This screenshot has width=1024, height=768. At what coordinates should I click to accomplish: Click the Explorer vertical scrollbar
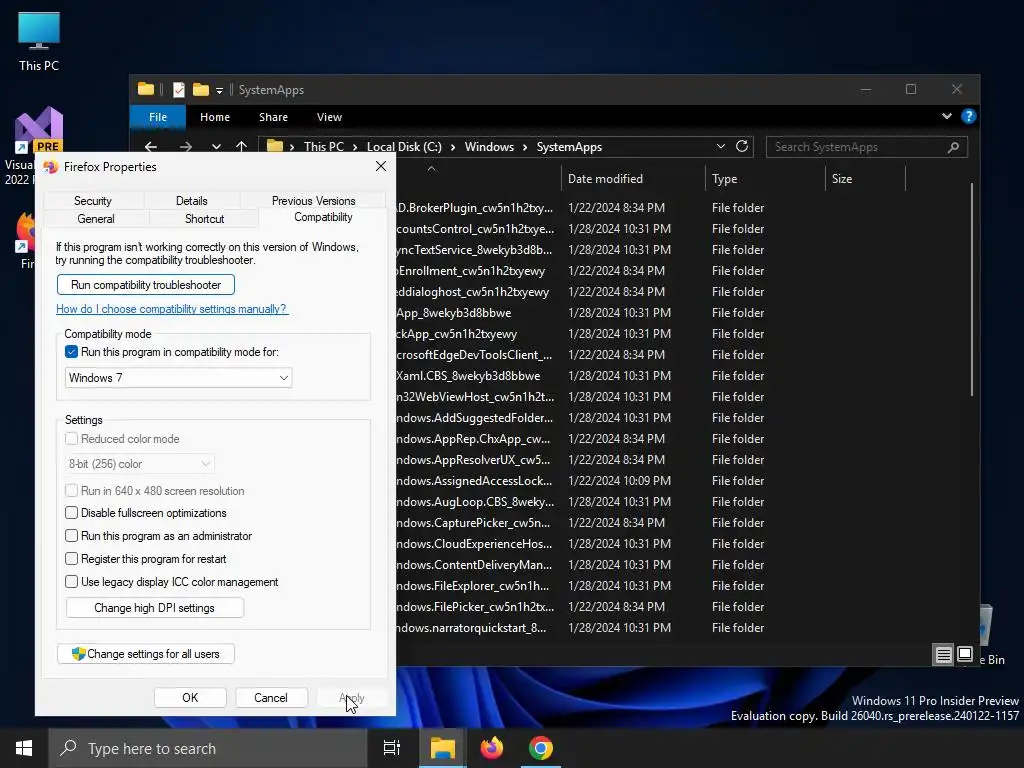click(972, 290)
